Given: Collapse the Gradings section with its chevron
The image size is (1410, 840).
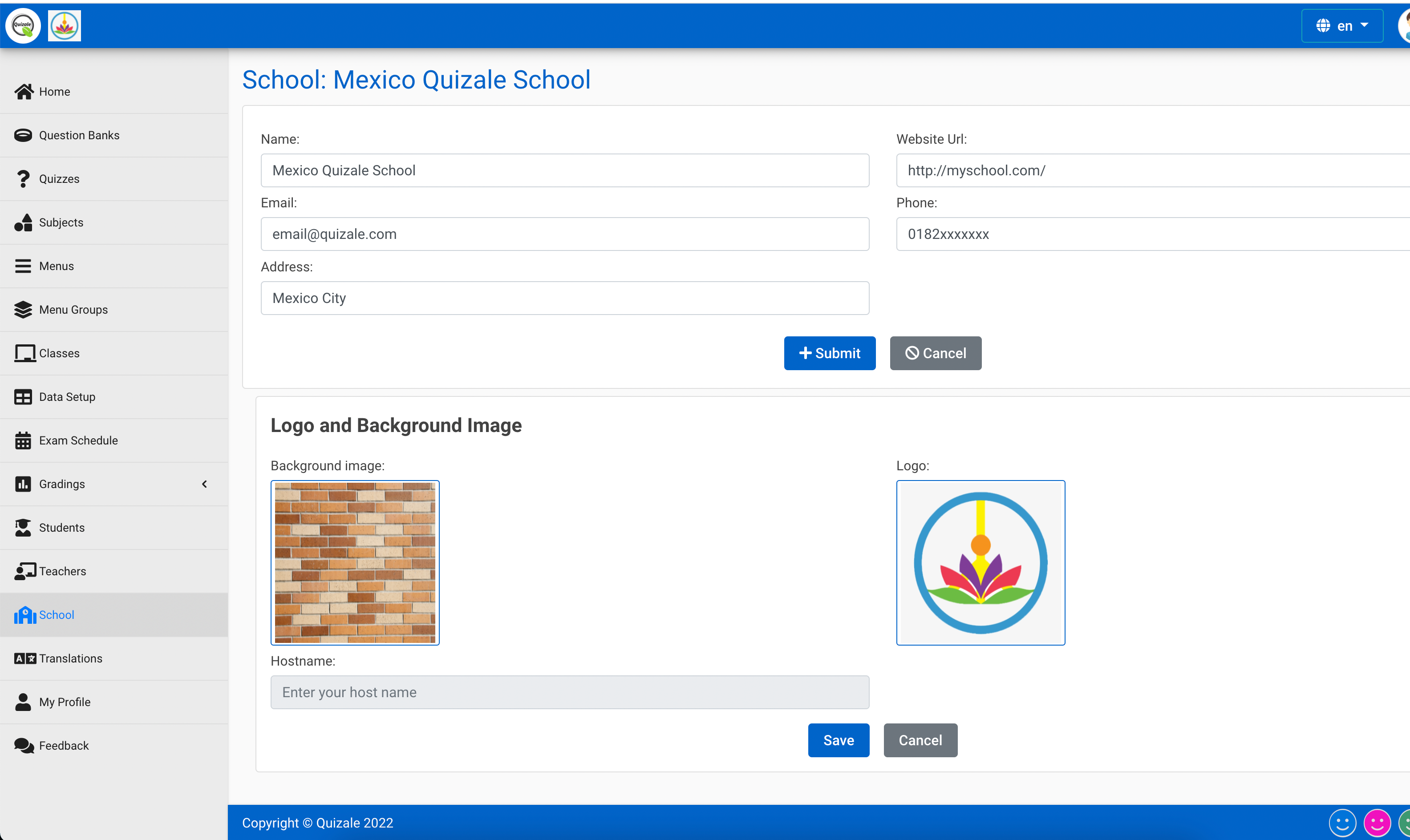Looking at the screenshot, I should [x=204, y=484].
